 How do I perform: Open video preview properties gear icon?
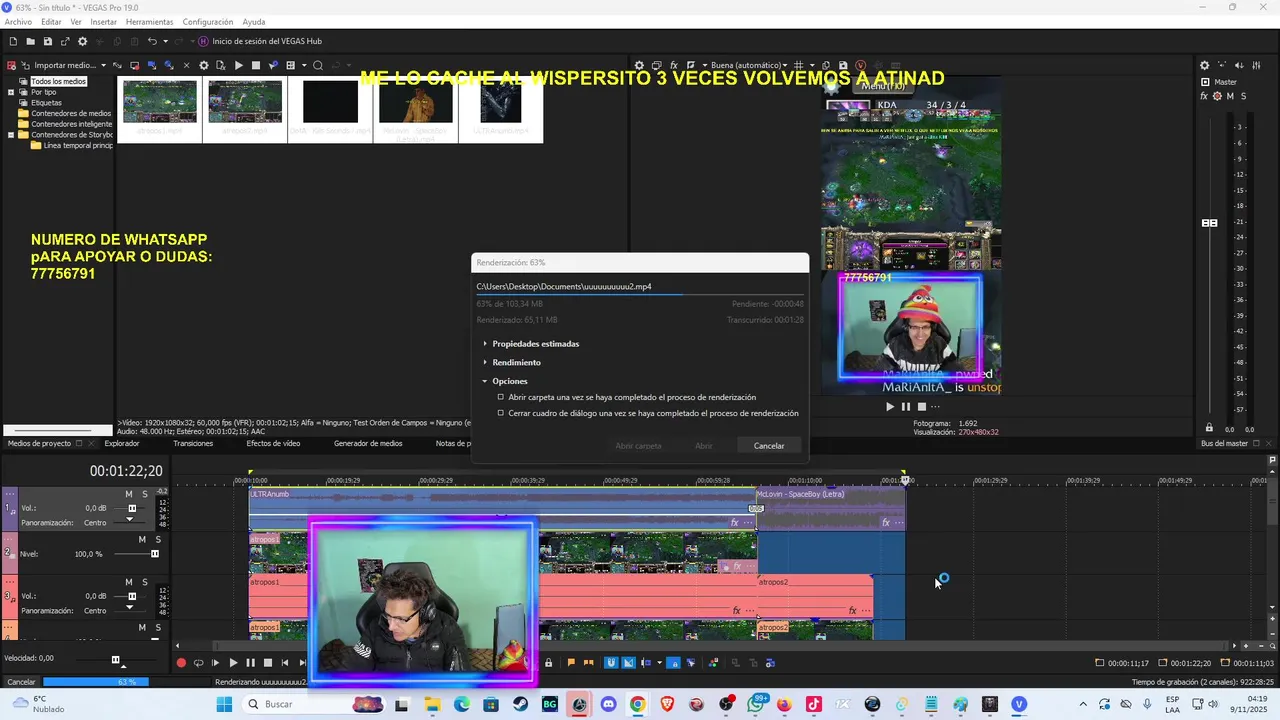(x=639, y=65)
